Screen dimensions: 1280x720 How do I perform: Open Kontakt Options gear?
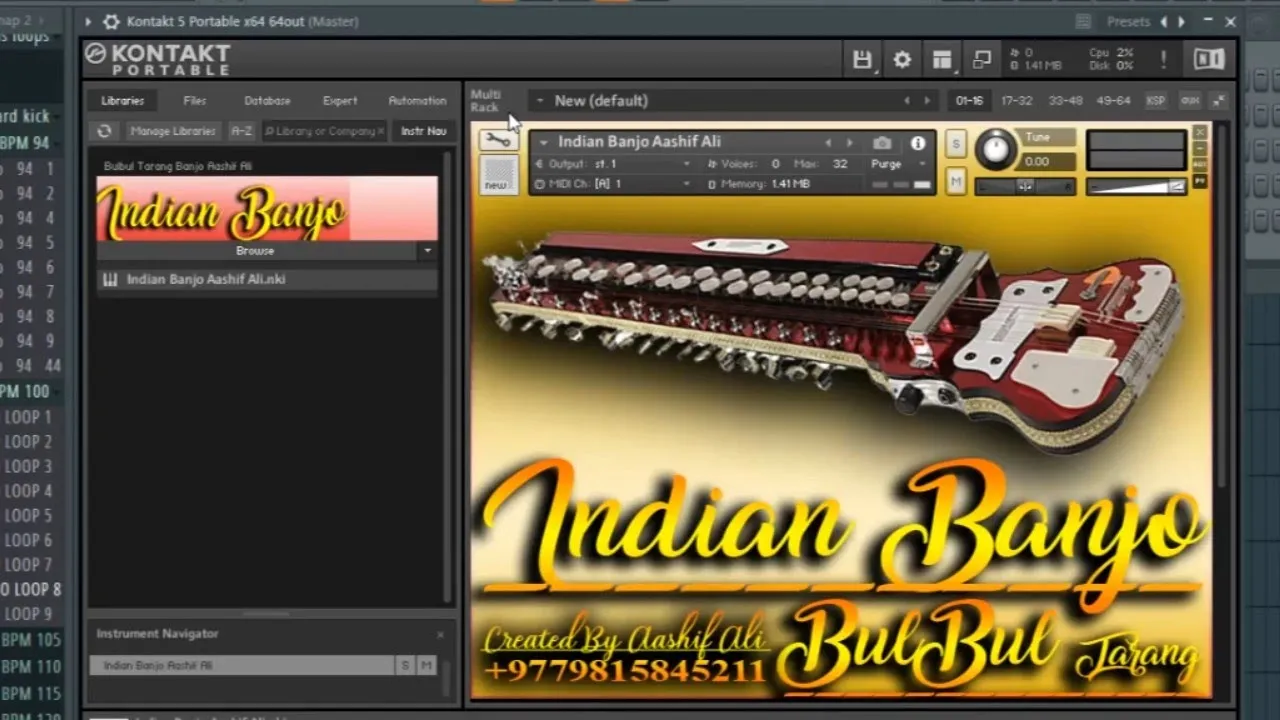pos(902,60)
